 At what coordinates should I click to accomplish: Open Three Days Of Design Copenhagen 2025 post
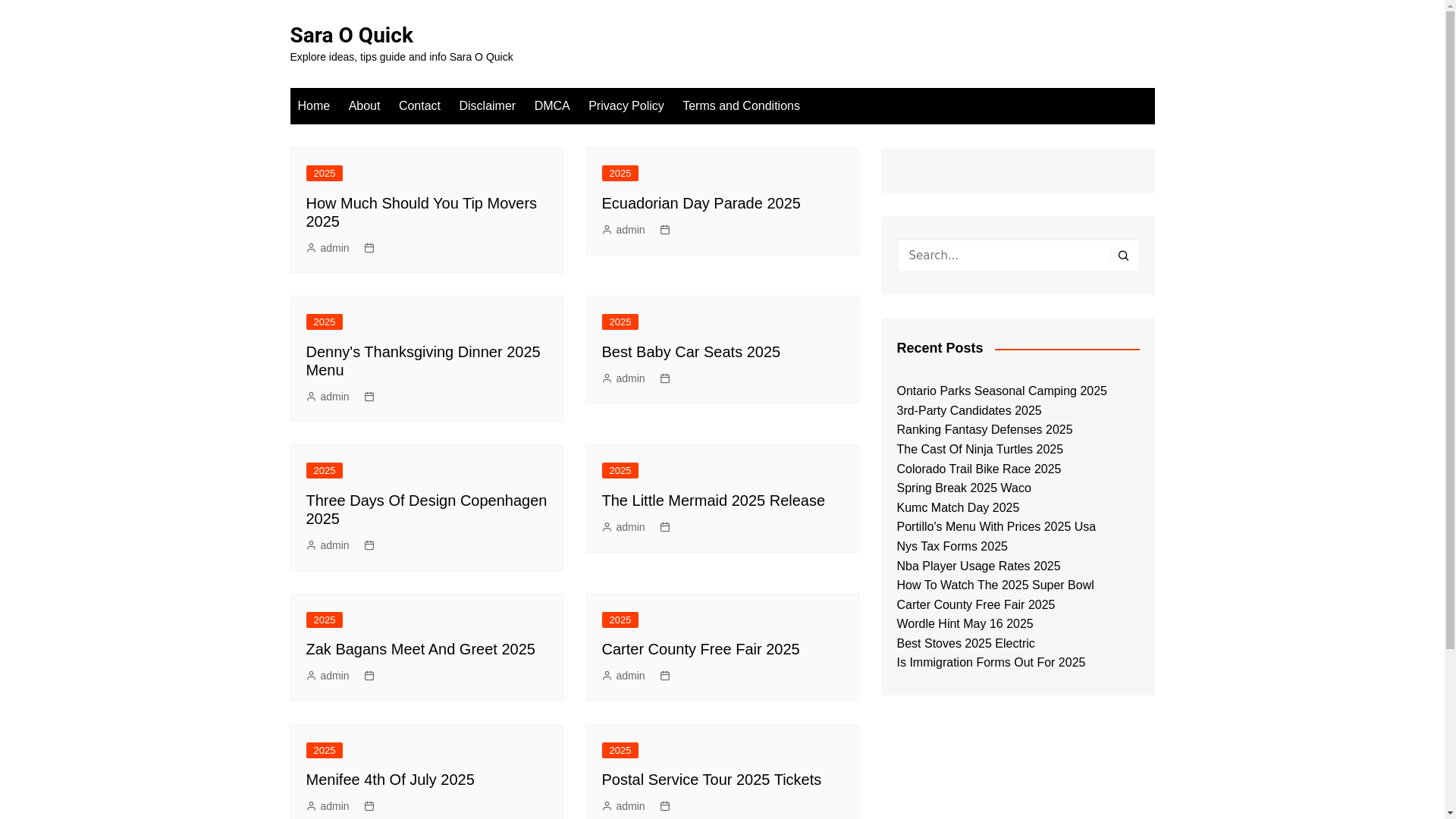426,510
